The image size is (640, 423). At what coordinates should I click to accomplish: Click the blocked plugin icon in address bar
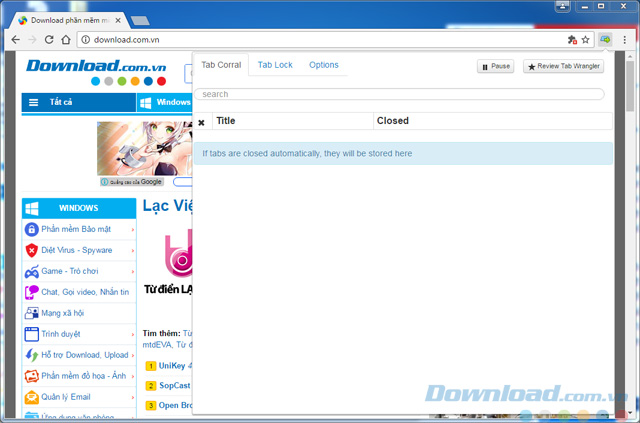pyautogui.click(x=572, y=40)
